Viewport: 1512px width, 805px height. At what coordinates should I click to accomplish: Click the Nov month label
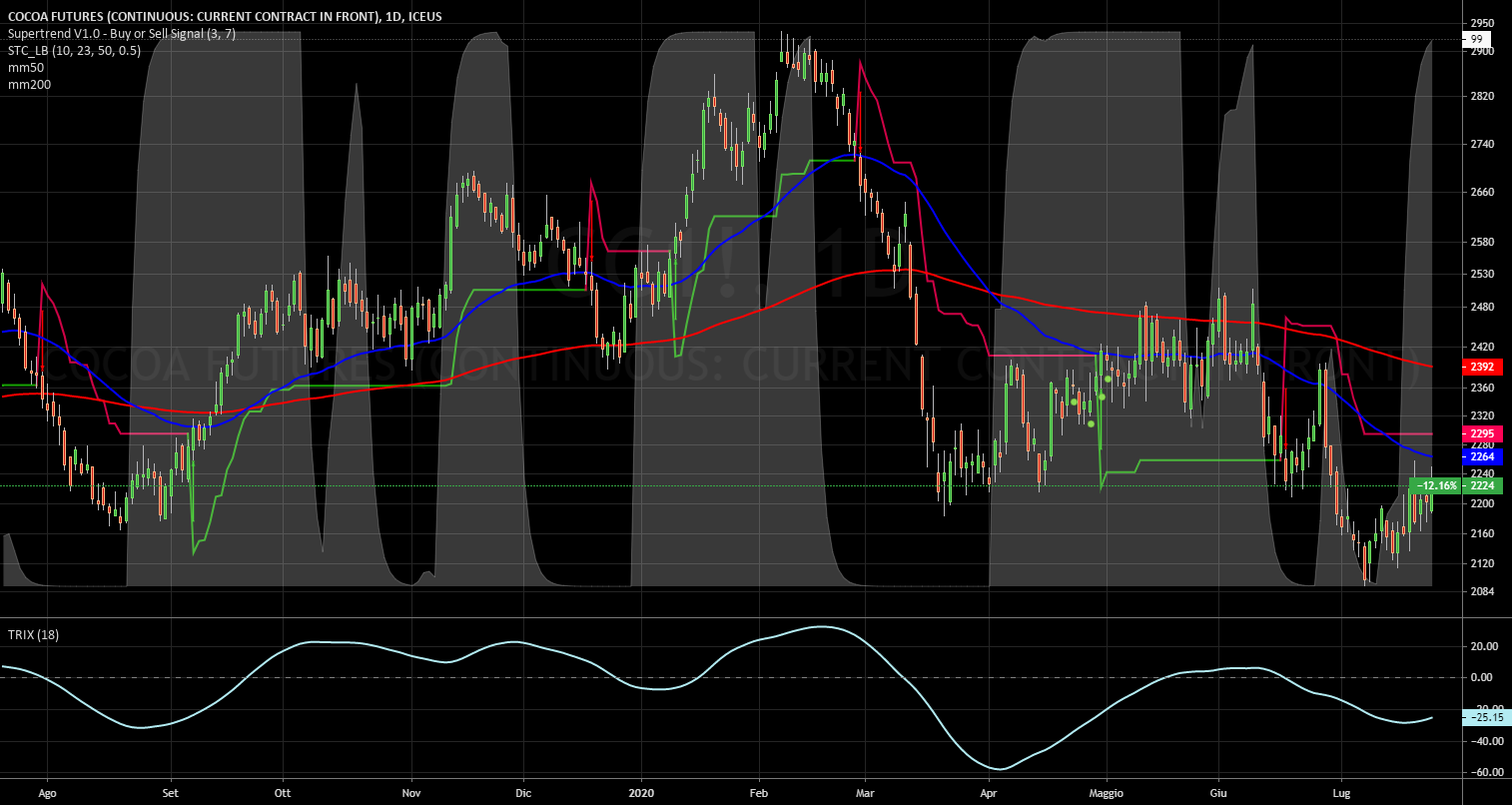(x=410, y=794)
